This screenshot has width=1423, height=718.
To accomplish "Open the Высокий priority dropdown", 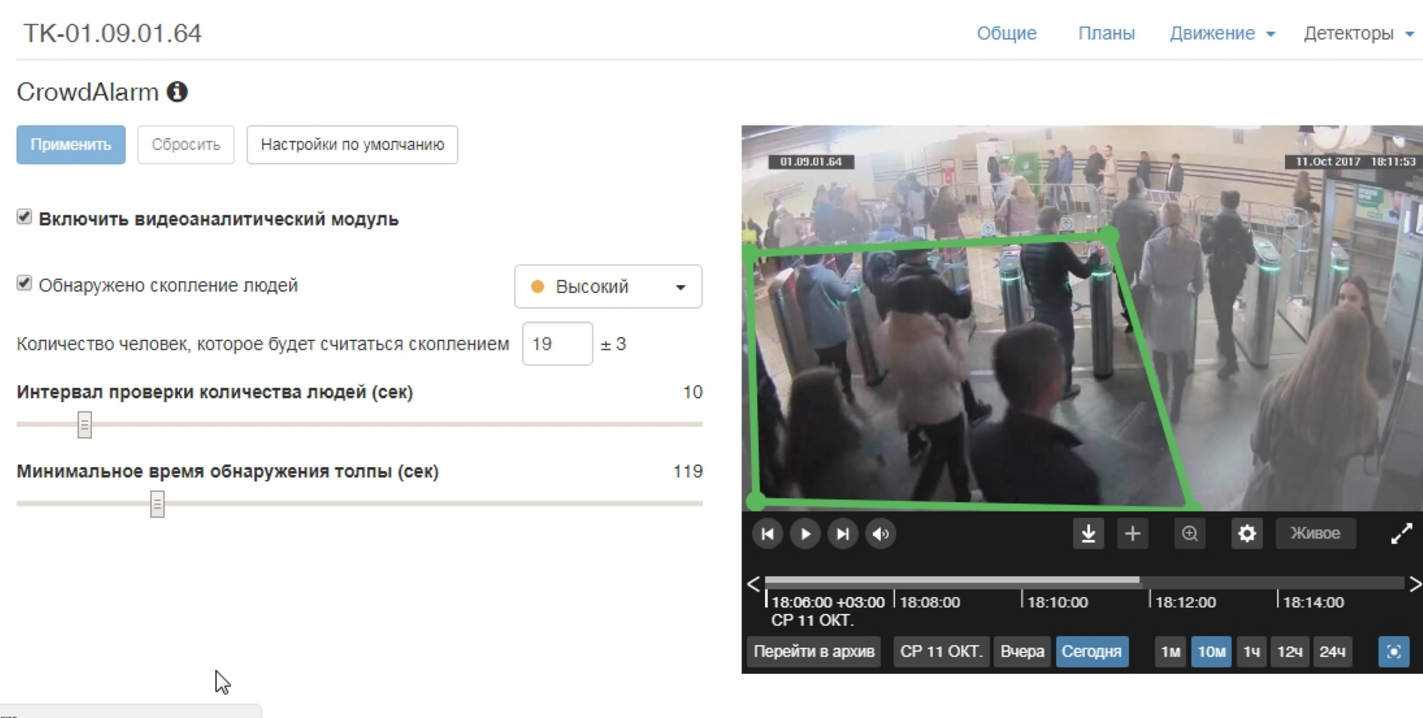I will tap(608, 287).
